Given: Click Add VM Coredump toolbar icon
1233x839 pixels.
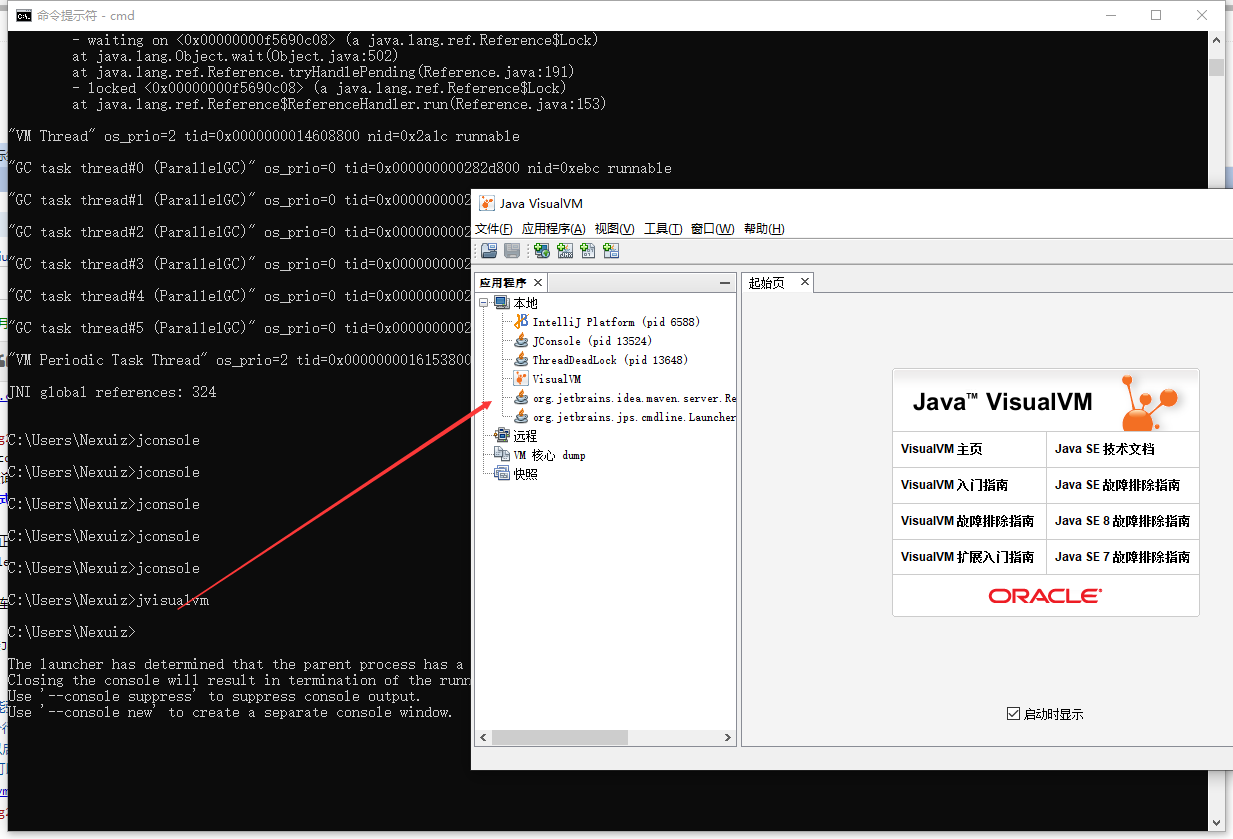Looking at the screenshot, I should click(588, 251).
